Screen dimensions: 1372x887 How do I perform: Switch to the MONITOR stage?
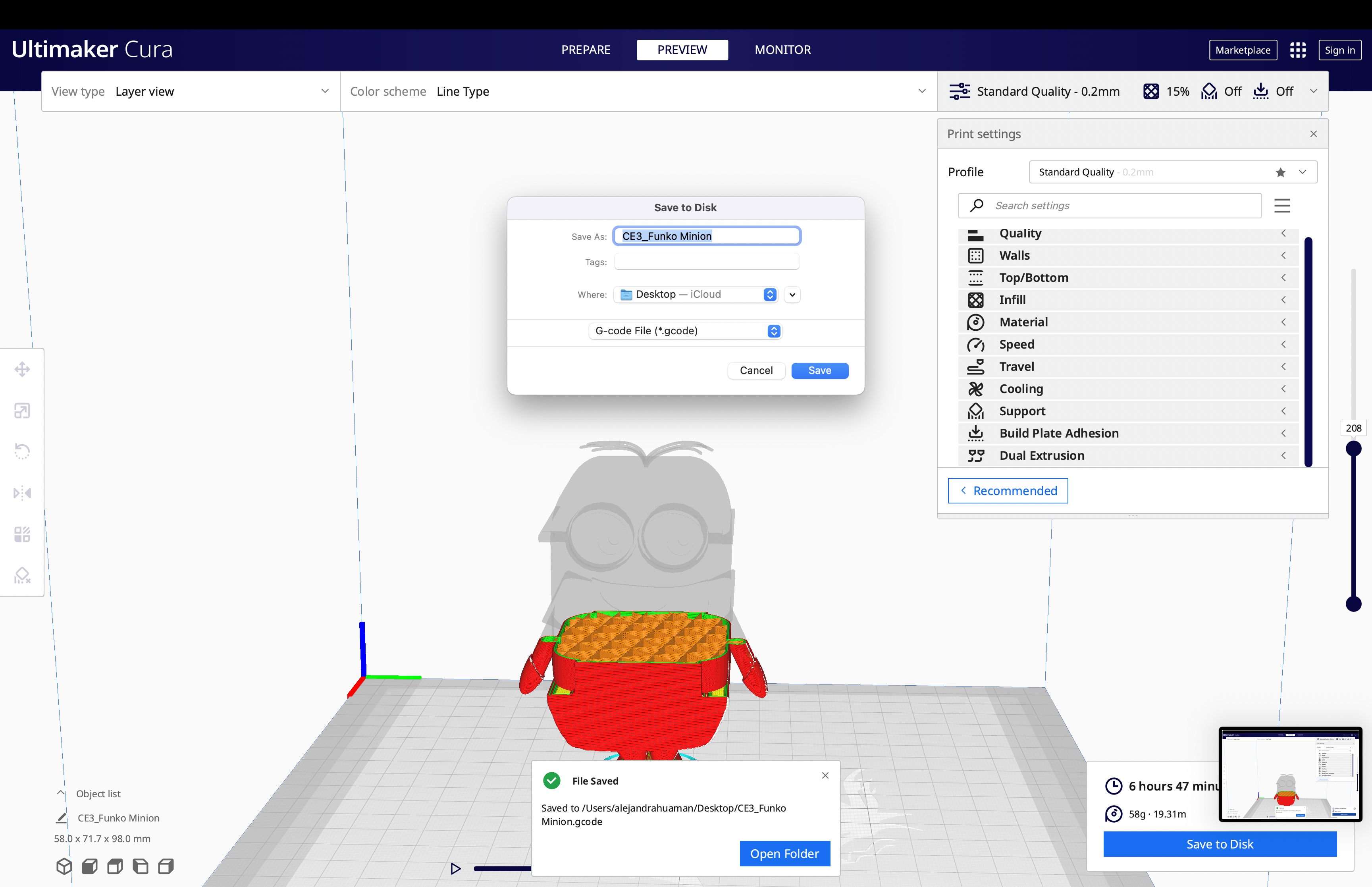782,50
